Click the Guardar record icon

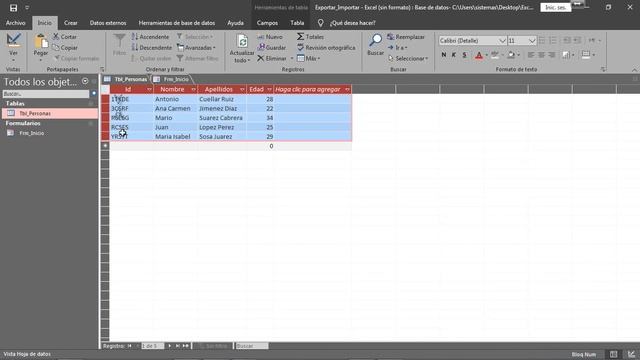(x=261, y=48)
